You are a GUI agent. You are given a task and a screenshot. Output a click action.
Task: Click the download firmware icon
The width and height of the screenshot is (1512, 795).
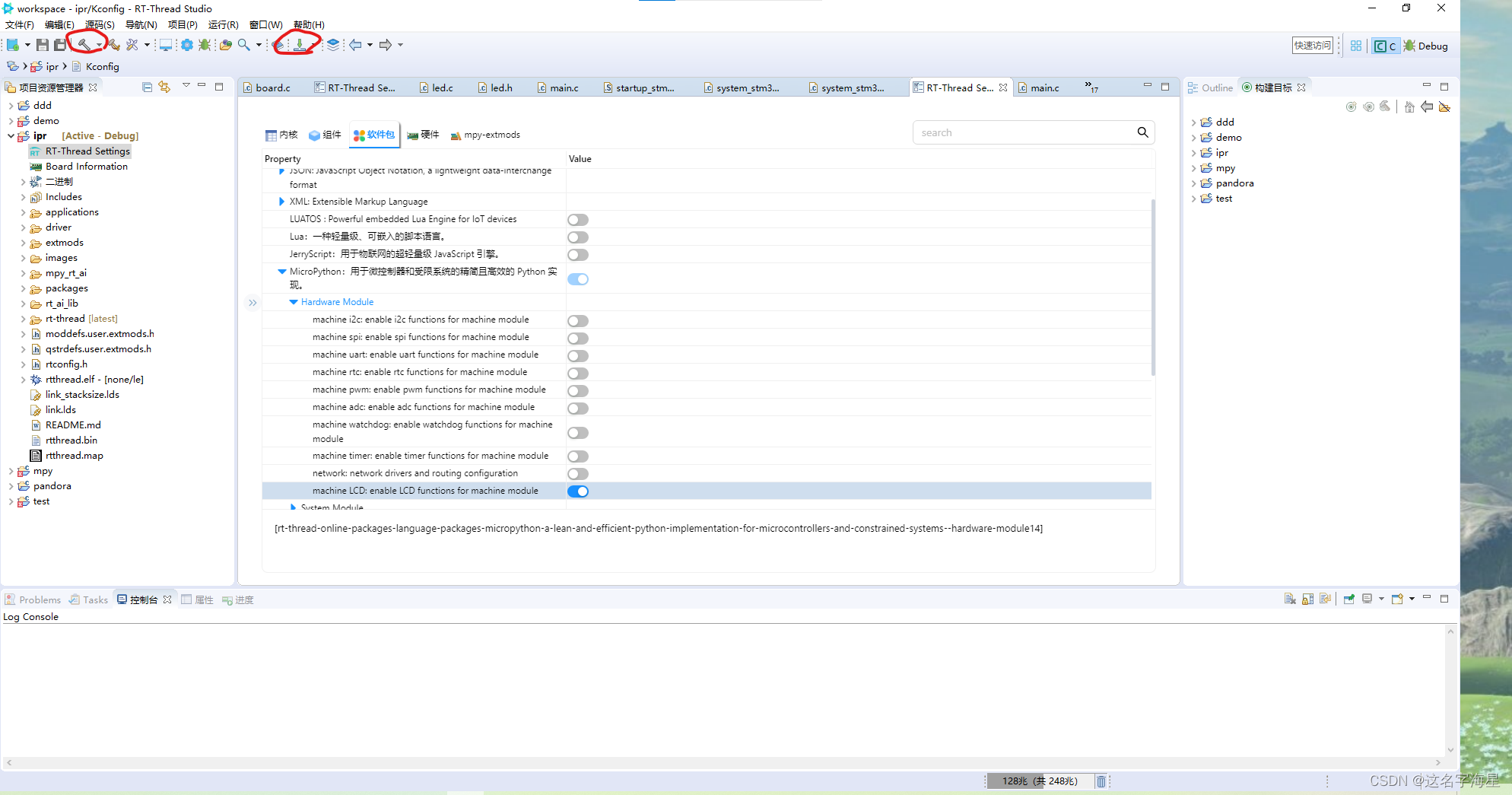pyautogui.click(x=300, y=45)
